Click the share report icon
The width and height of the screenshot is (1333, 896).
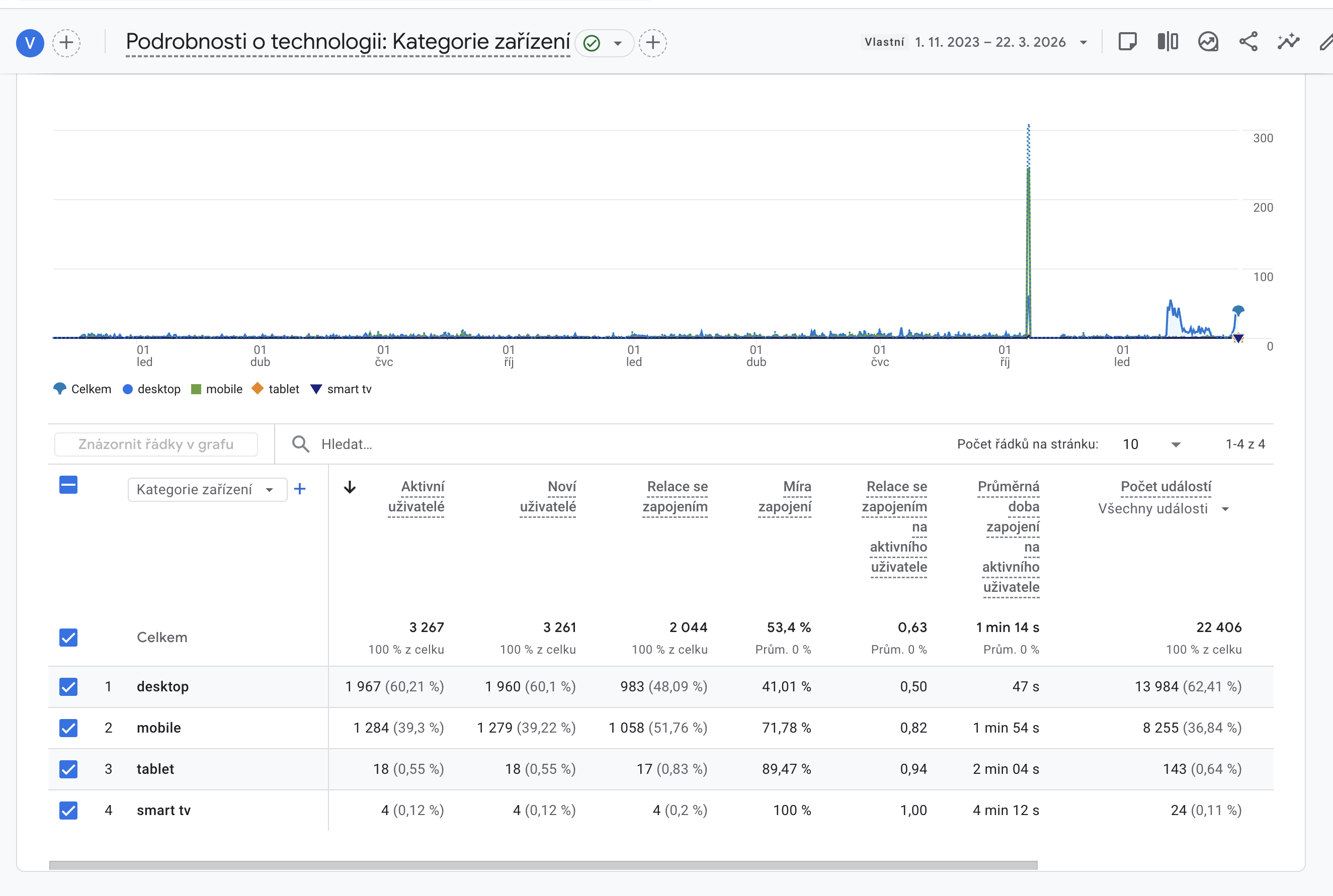tap(1248, 42)
